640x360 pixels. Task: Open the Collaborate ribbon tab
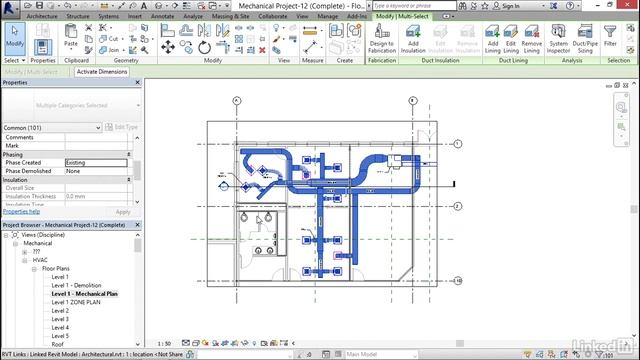[273, 16]
